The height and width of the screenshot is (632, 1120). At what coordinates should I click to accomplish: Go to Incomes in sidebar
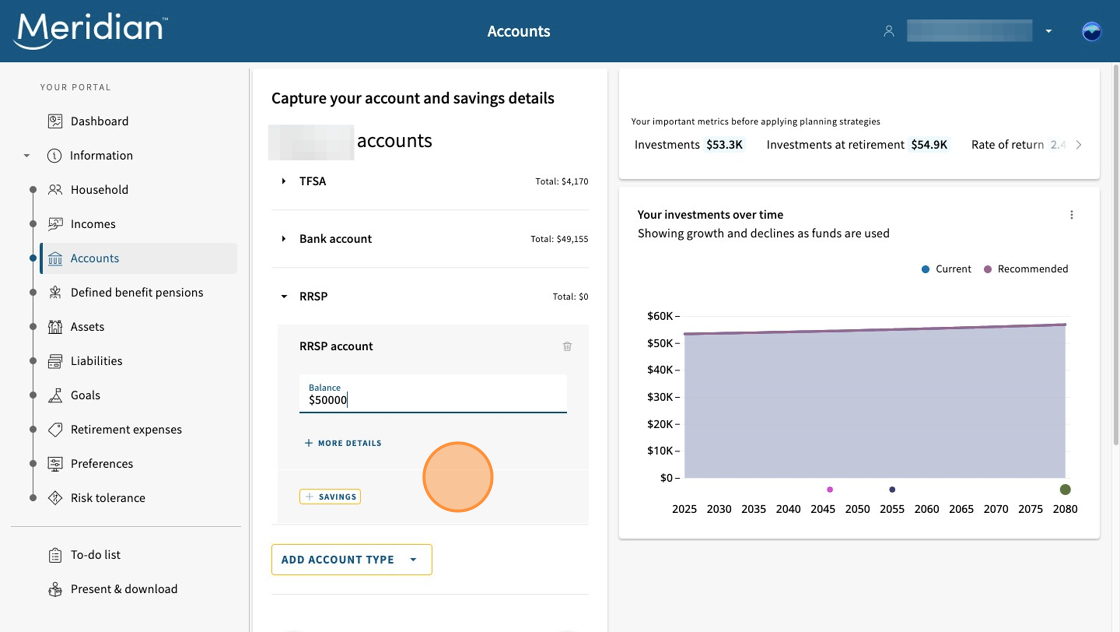point(93,224)
